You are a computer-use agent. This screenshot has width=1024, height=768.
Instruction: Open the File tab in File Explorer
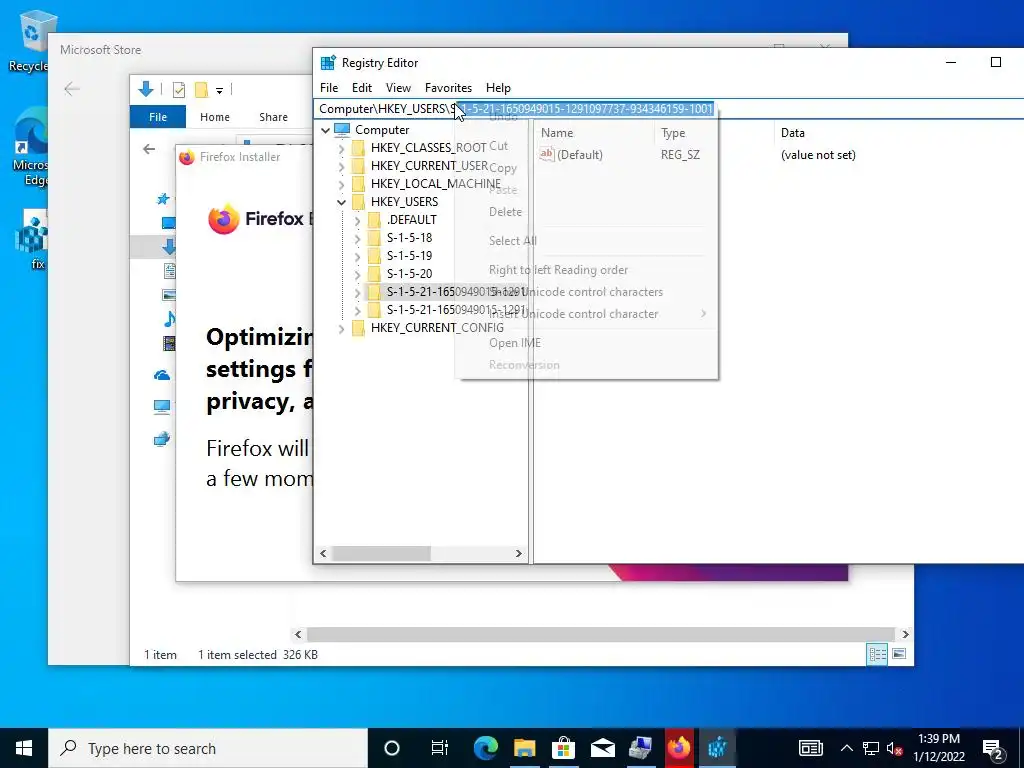coord(158,117)
